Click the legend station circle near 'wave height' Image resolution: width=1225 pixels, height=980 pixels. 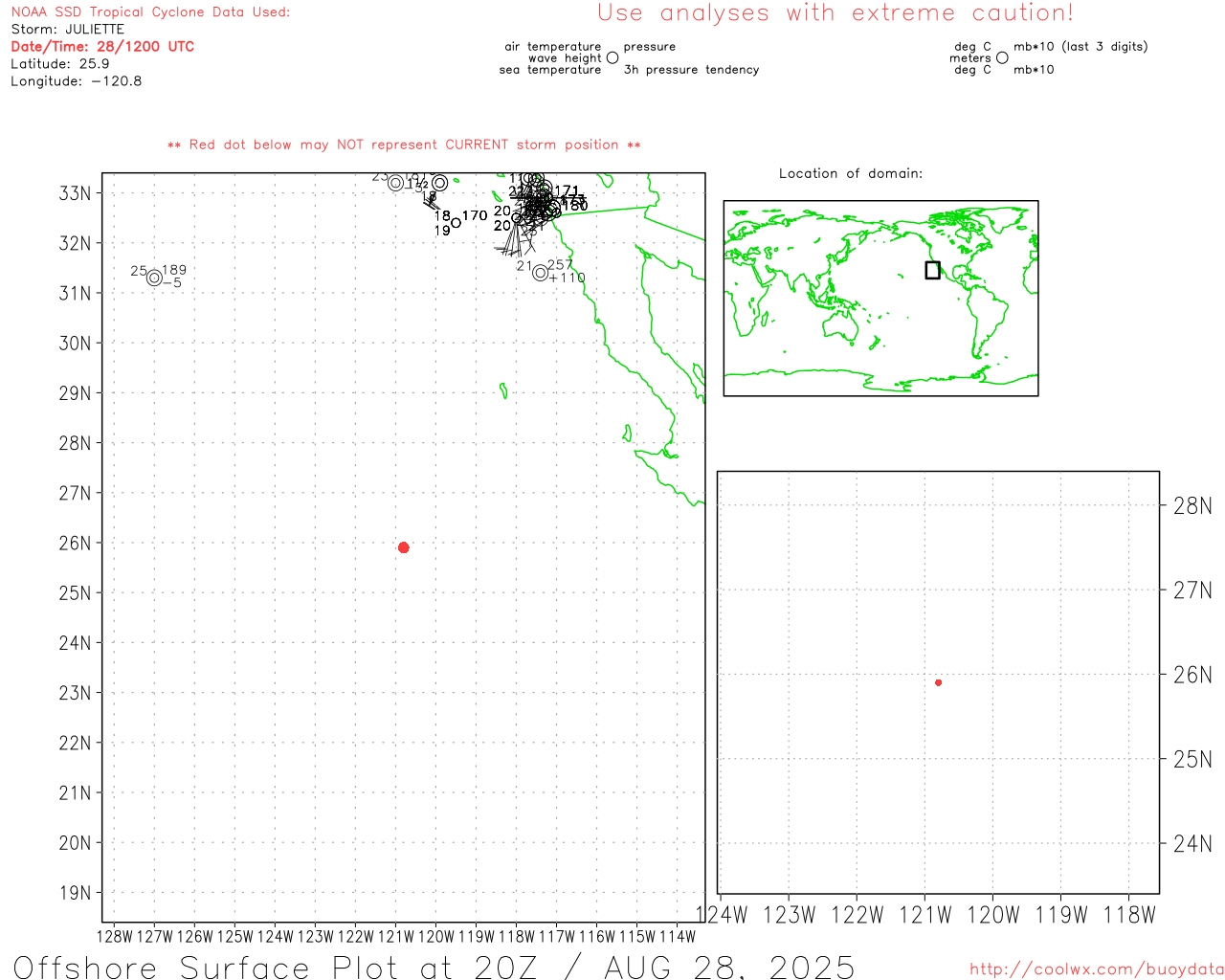pos(612,57)
